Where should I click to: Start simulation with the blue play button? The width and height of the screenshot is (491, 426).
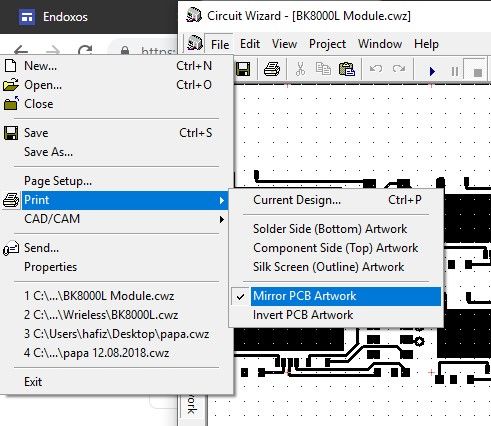point(432,71)
